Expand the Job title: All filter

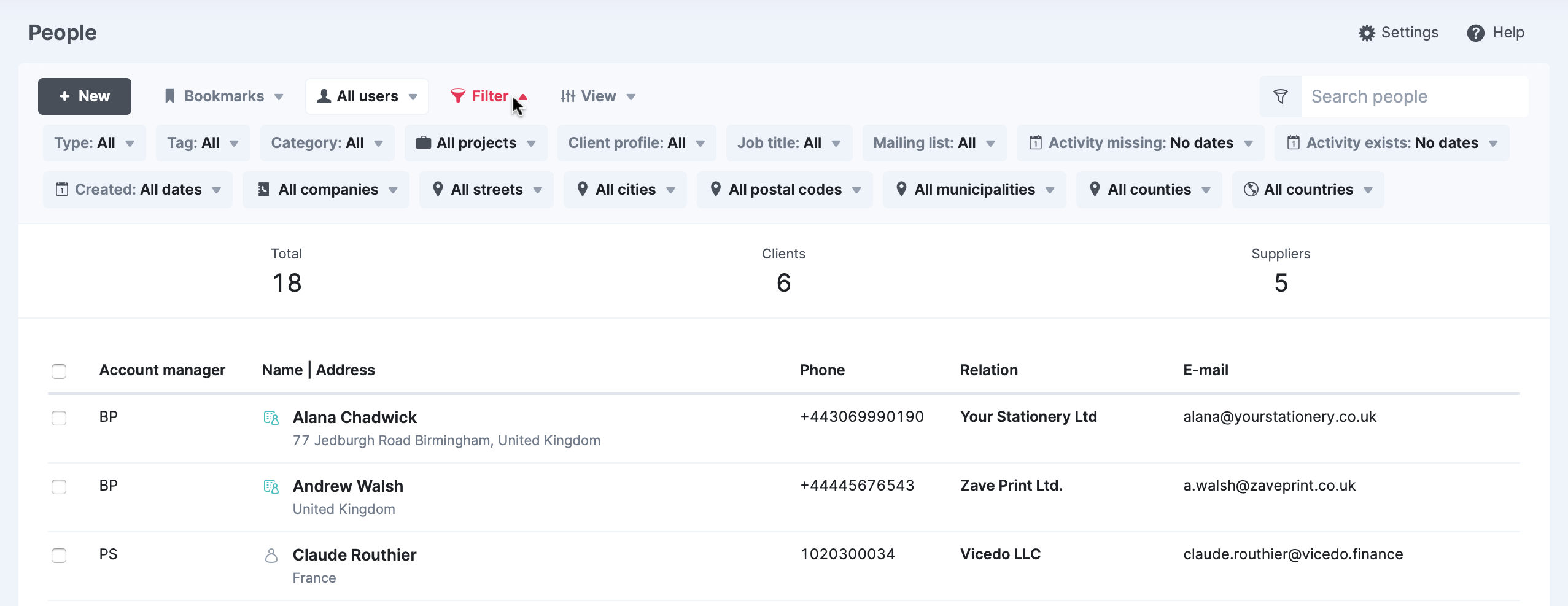coord(790,143)
